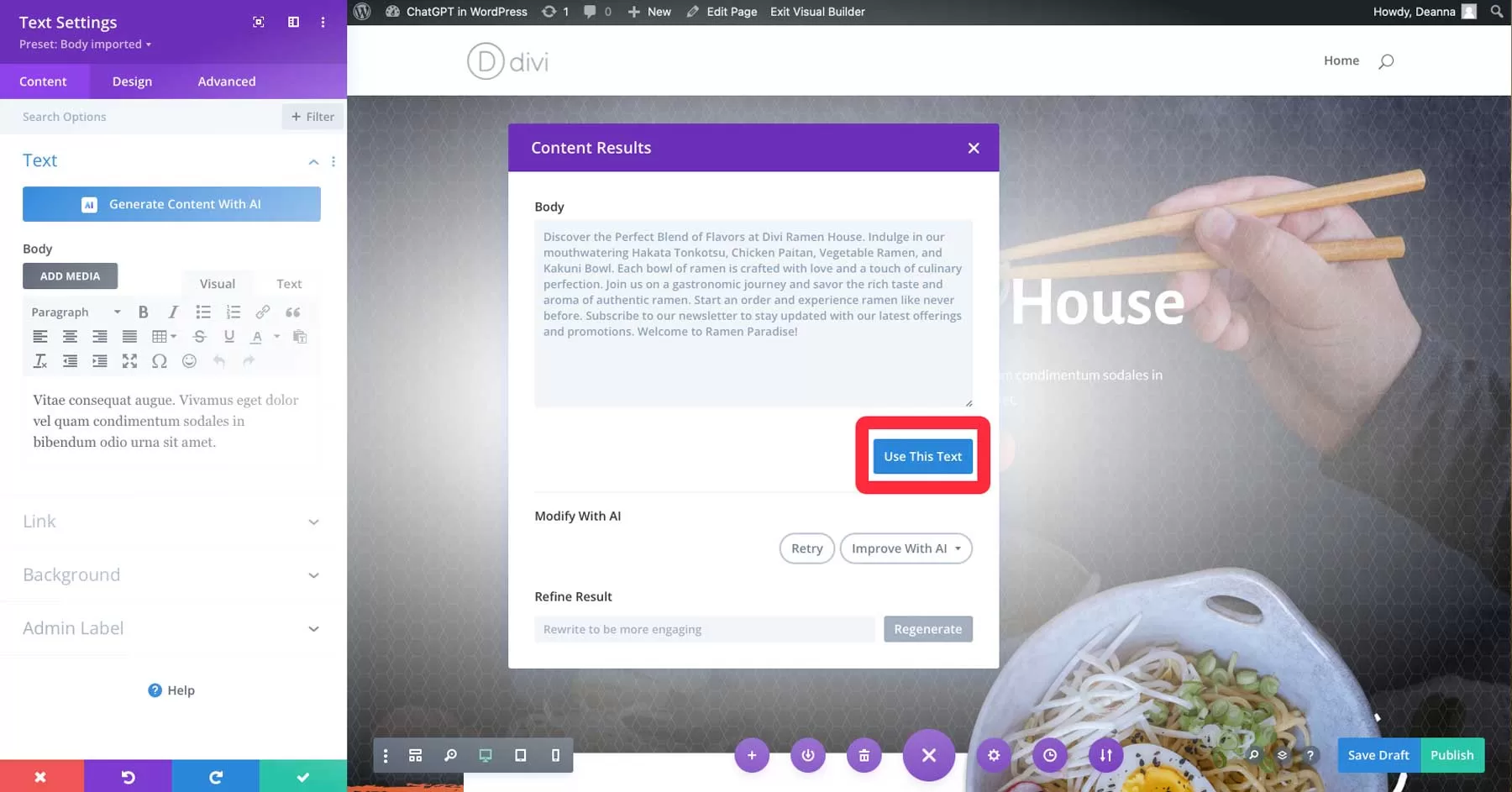This screenshot has width=1512, height=792.
Task: Open the Paragraph format dropdown
Action: (76, 312)
